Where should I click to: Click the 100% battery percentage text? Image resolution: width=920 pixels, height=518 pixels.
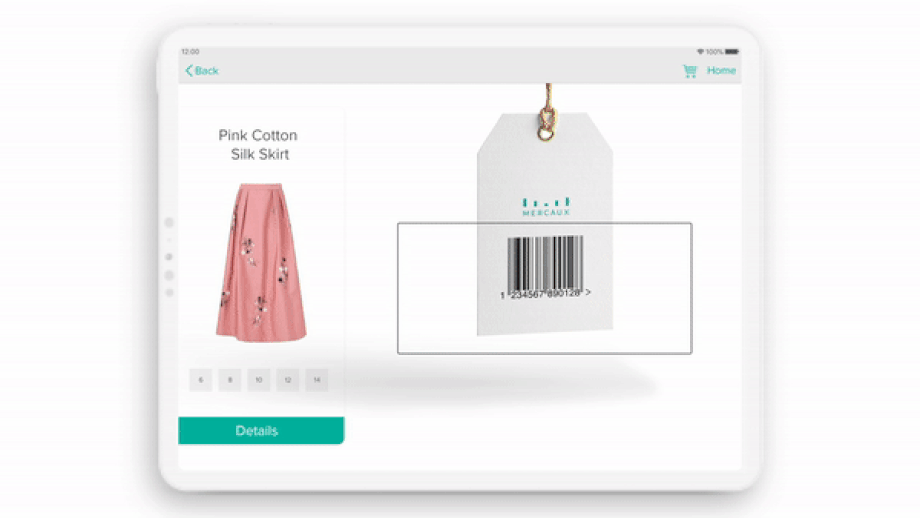point(714,52)
